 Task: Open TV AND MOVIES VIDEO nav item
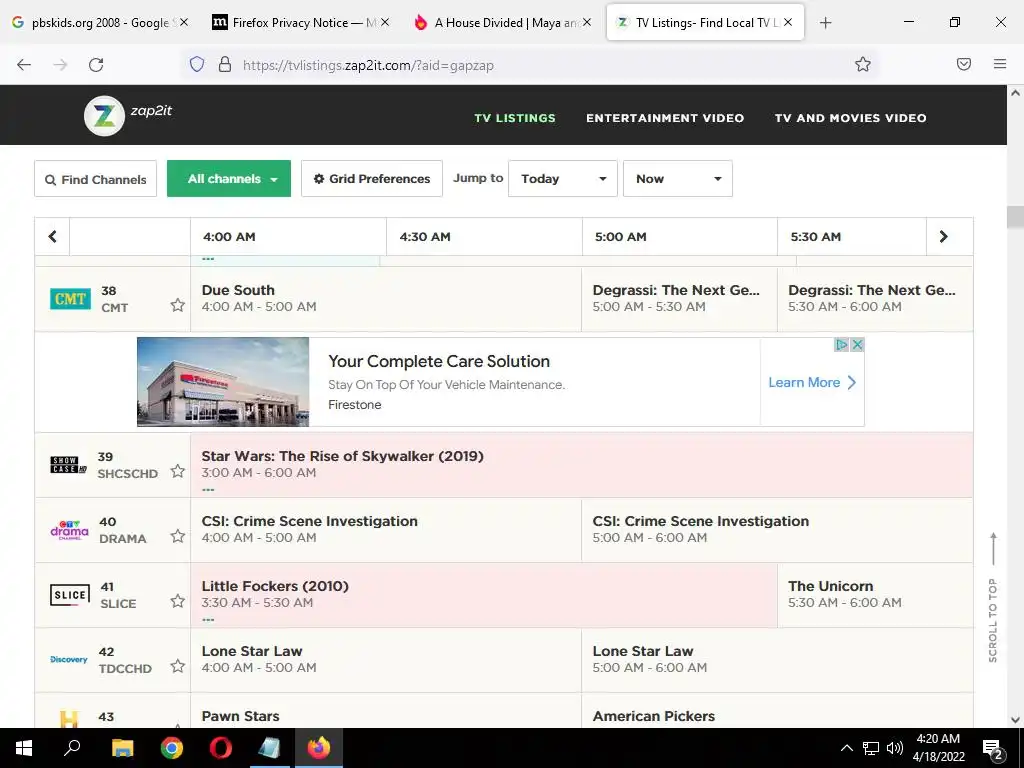(850, 118)
